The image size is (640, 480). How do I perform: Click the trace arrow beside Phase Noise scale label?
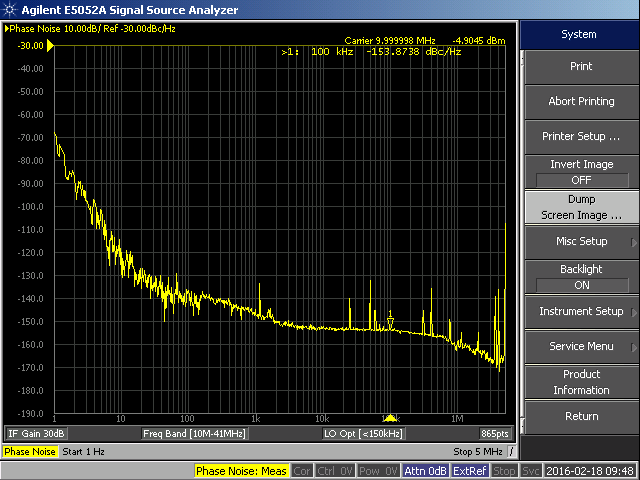tap(7, 29)
